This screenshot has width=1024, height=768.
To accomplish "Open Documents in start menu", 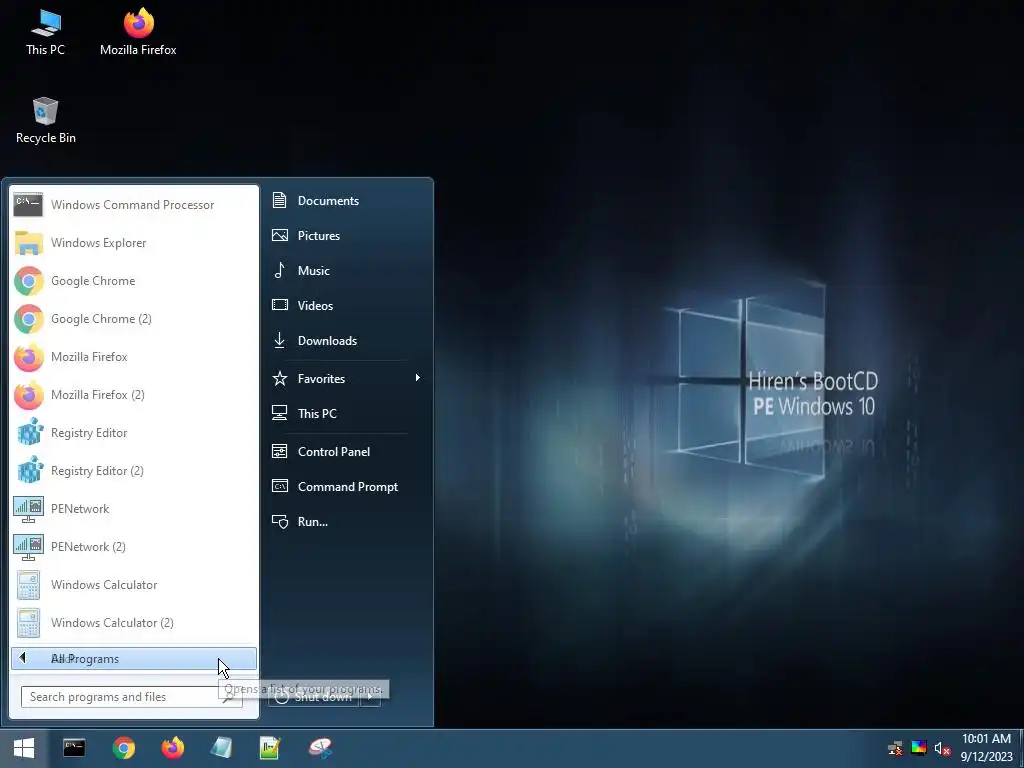I will coord(347,200).
